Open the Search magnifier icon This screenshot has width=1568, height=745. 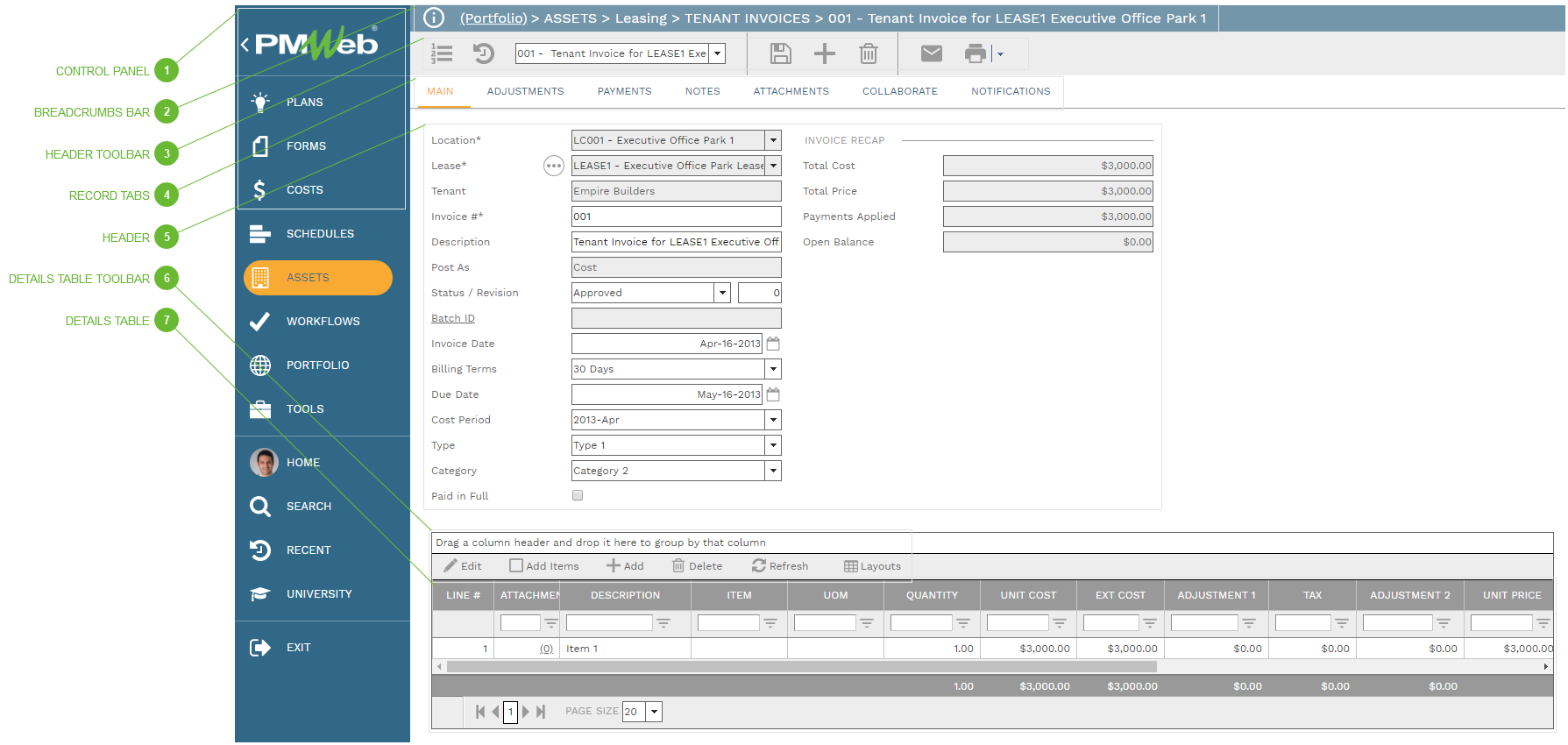pyautogui.click(x=260, y=507)
